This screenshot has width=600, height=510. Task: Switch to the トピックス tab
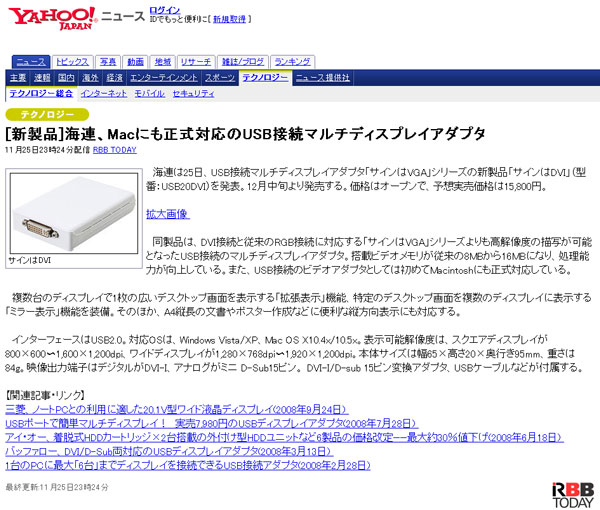72,62
